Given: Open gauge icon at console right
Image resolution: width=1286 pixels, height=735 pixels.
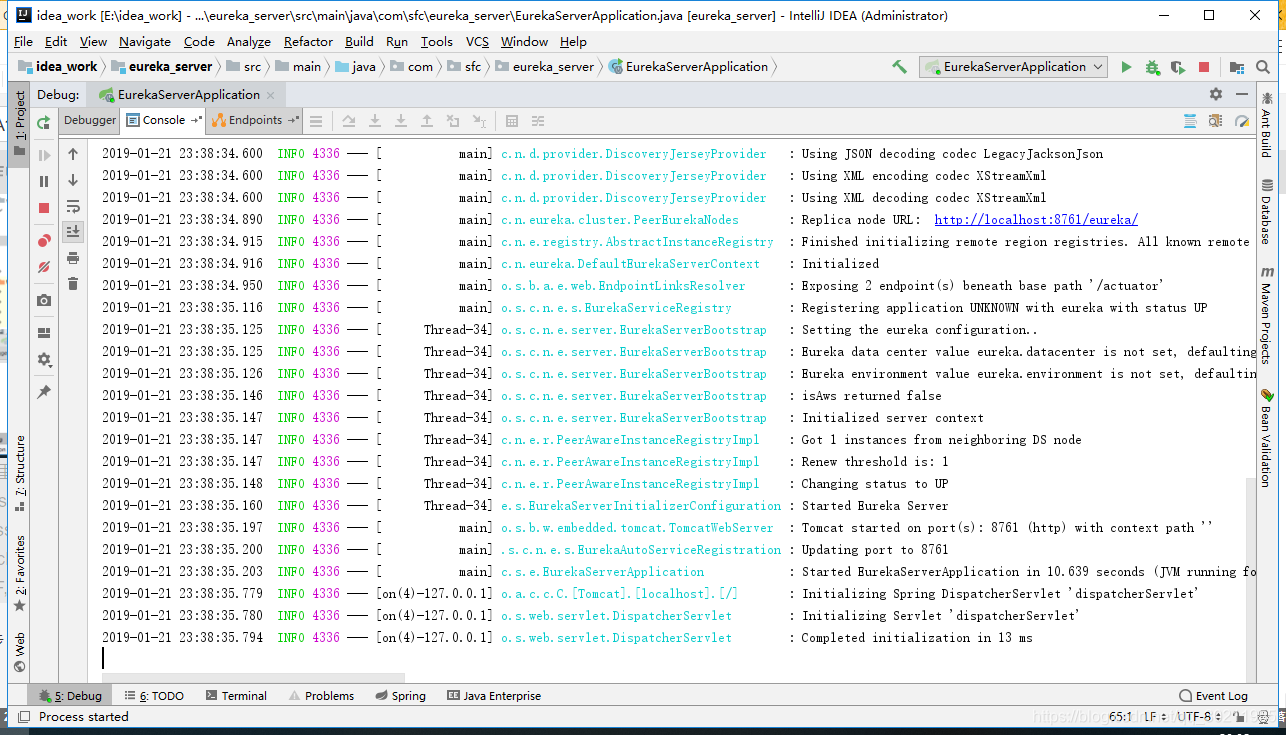Looking at the screenshot, I should pyautogui.click(x=1242, y=121).
